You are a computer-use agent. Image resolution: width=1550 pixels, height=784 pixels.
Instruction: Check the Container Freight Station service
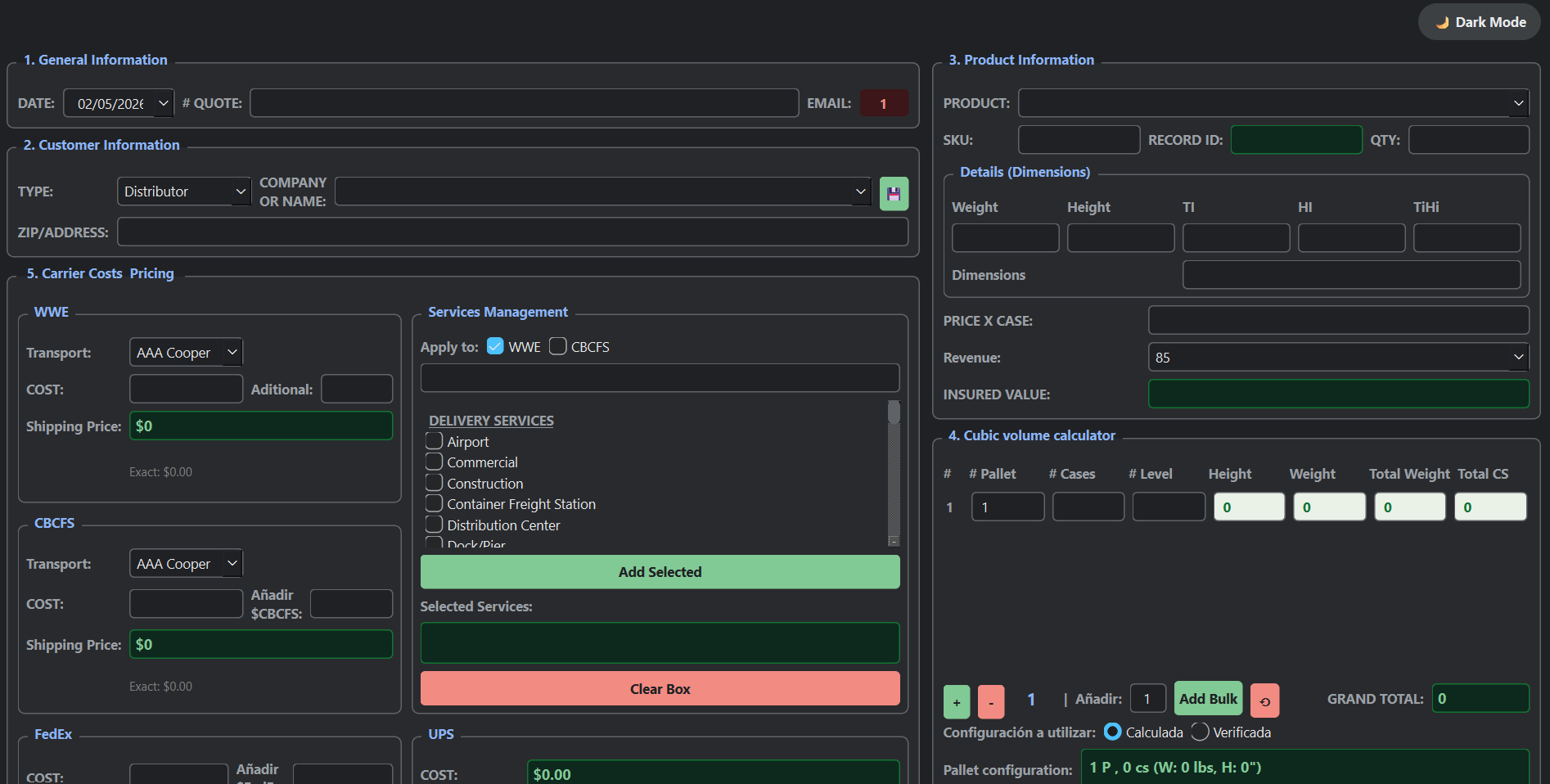point(435,503)
